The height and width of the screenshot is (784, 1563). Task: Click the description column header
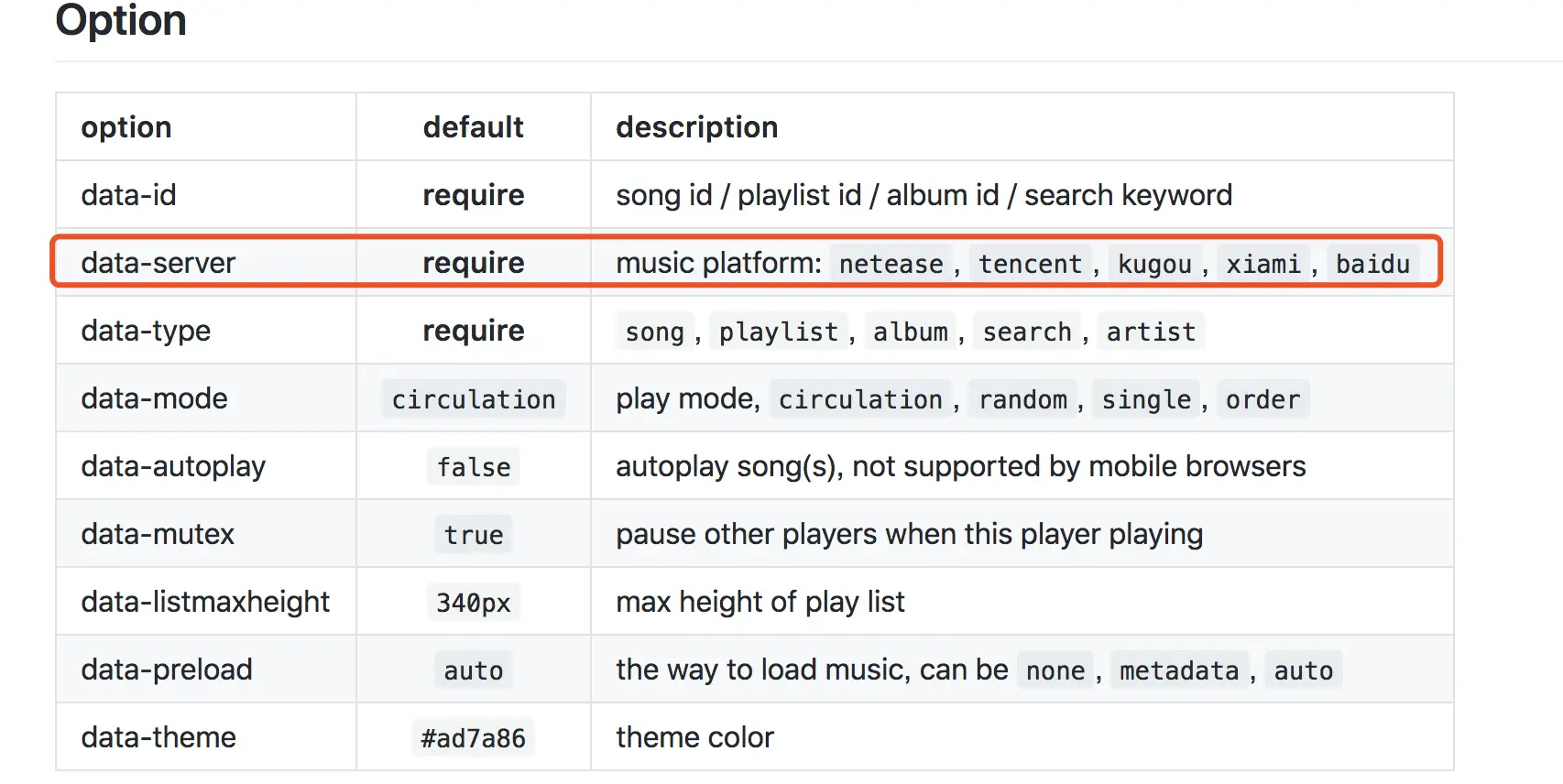[x=696, y=127]
